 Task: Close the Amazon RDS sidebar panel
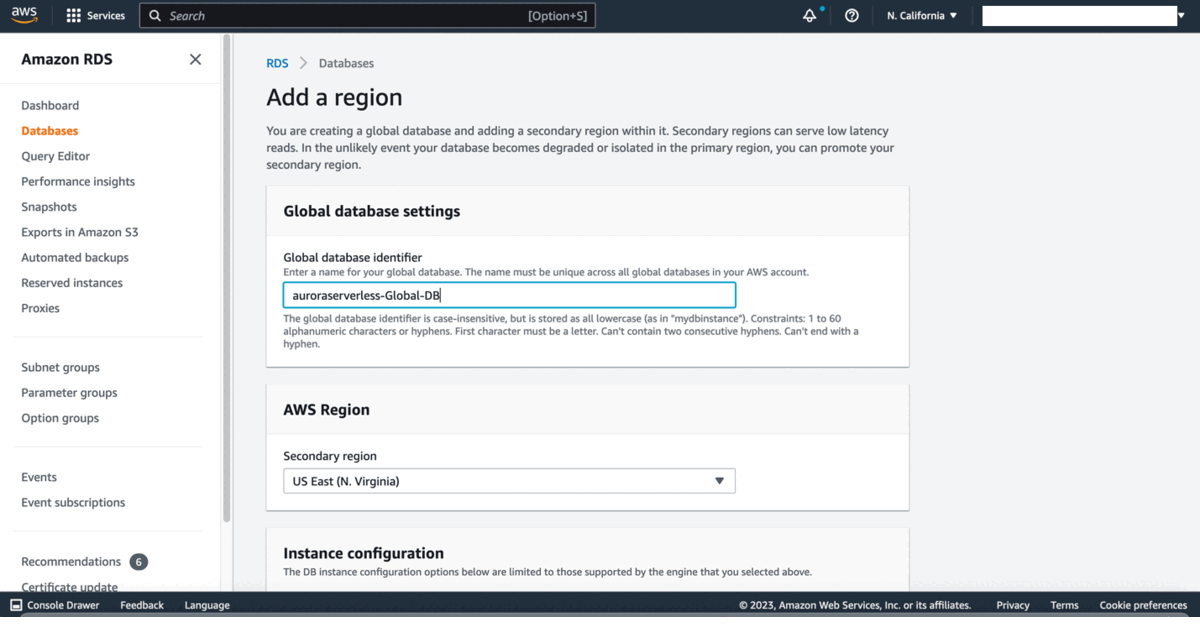point(195,59)
